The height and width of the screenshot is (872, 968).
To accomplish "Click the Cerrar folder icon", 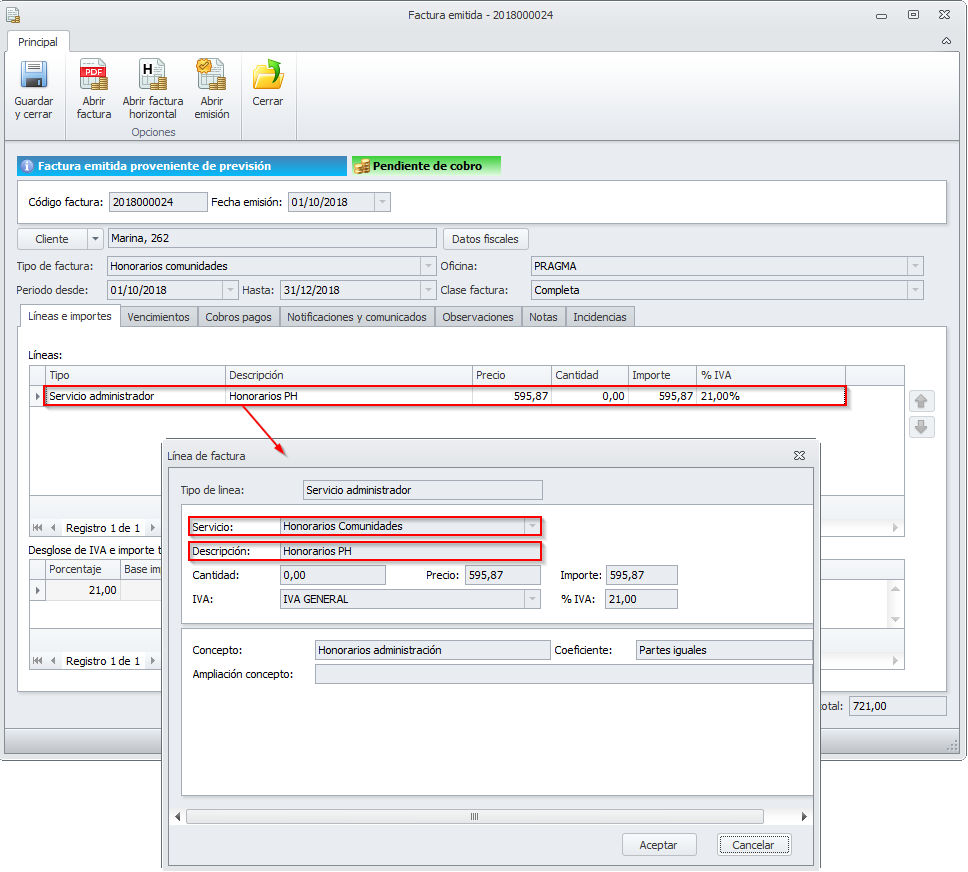I will click(267, 76).
